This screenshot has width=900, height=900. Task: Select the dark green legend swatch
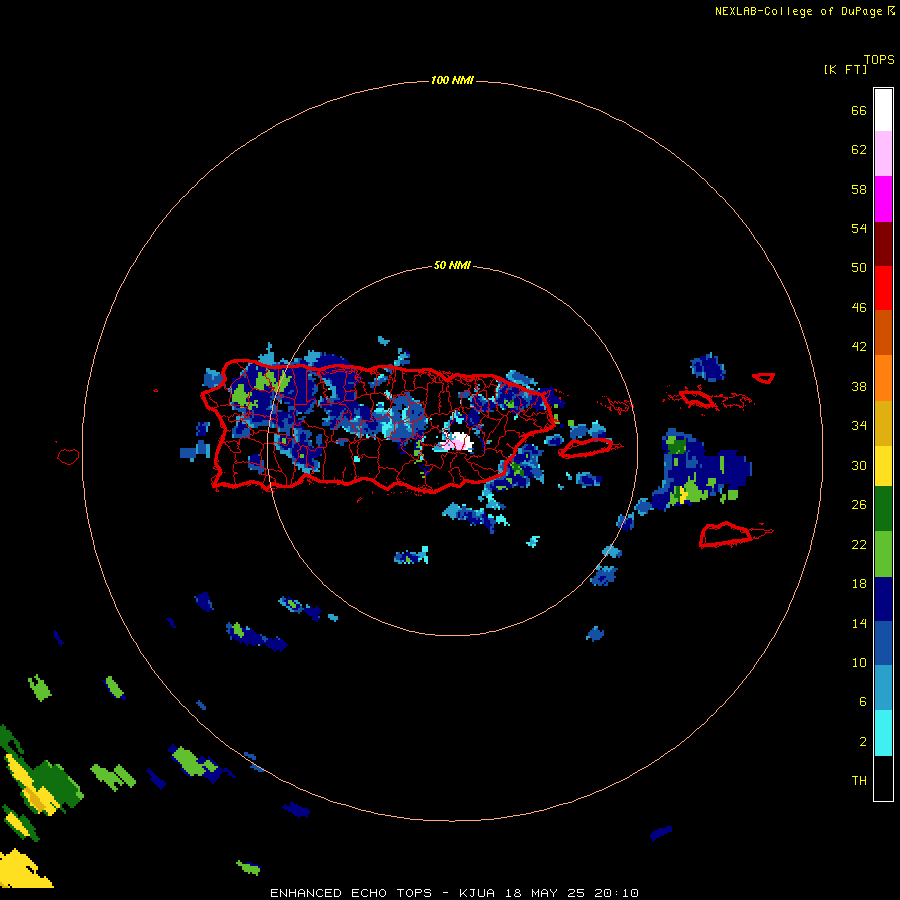(x=883, y=509)
